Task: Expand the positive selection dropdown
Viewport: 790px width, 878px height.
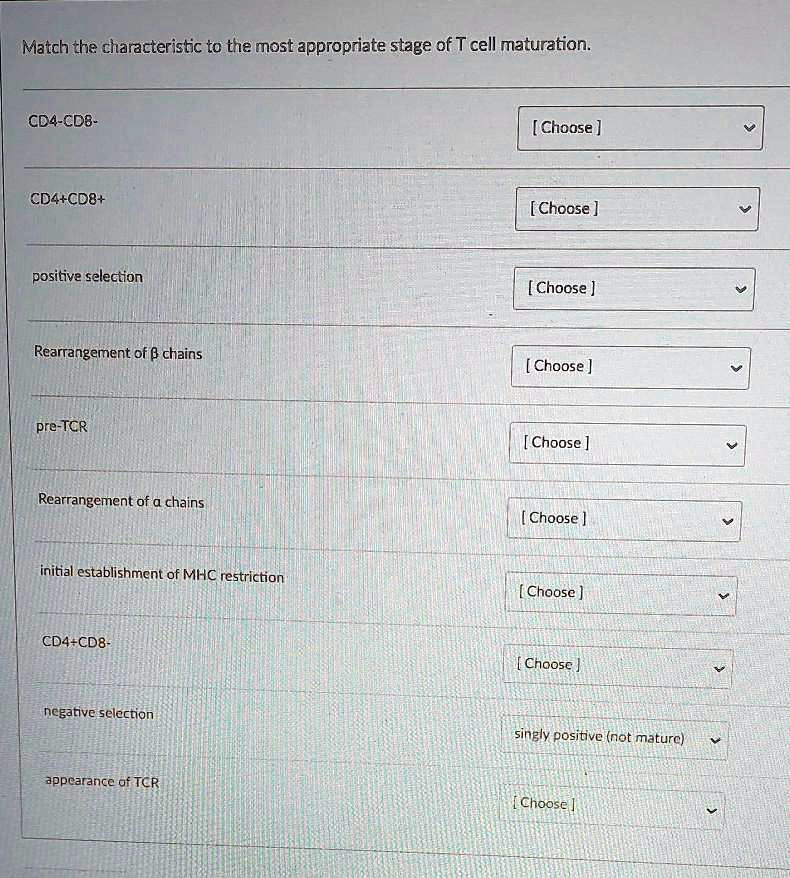Action: coord(634,289)
